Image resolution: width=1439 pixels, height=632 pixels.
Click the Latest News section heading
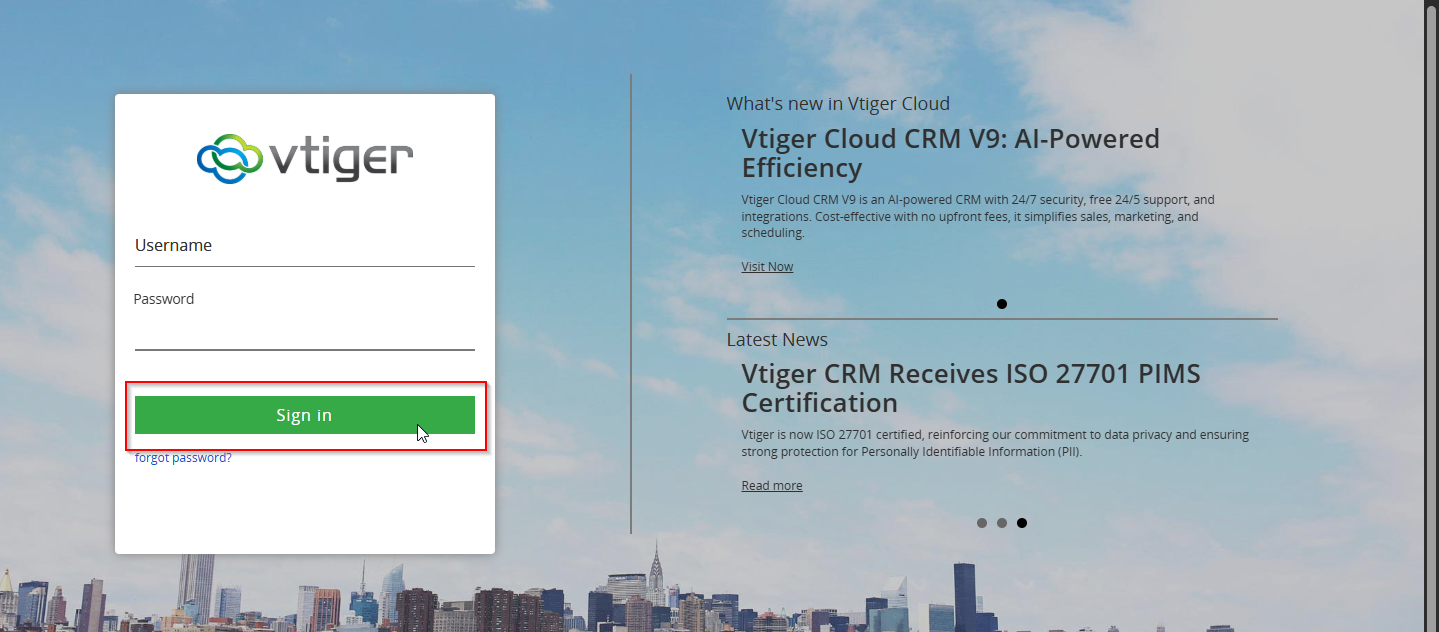(x=777, y=340)
